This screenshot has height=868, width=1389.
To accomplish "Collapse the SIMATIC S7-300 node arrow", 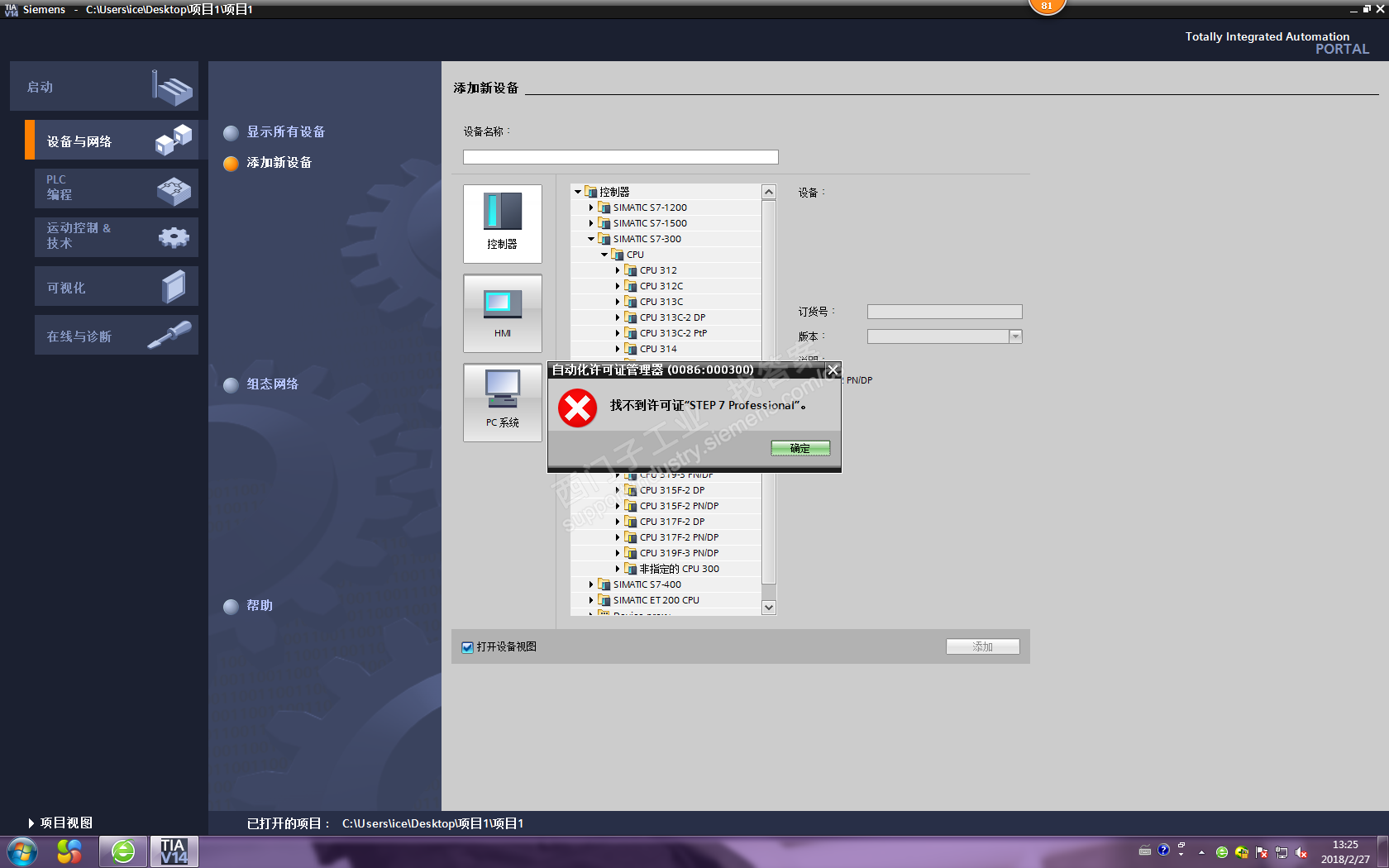I will point(591,239).
